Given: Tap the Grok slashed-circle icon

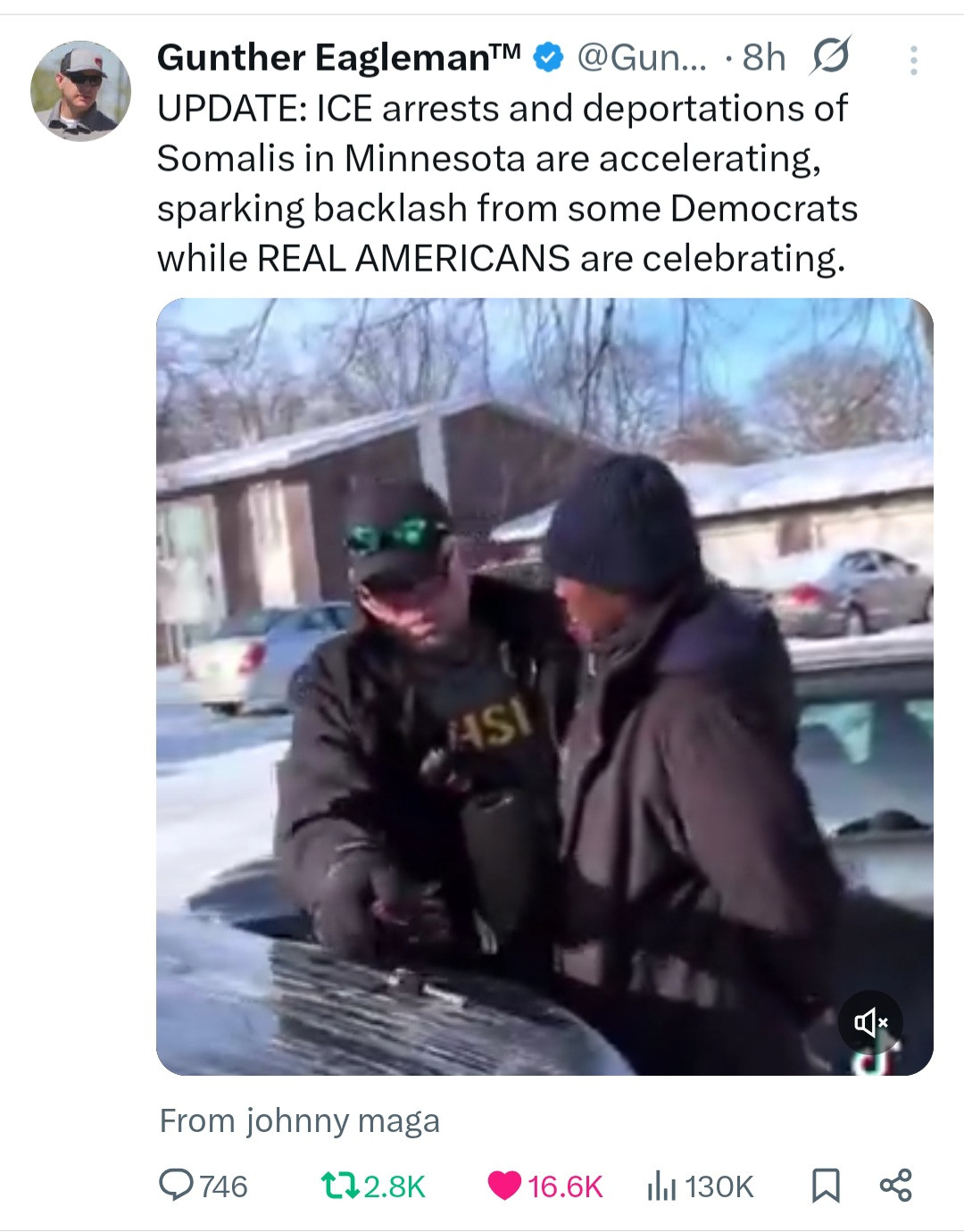Looking at the screenshot, I should (830, 56).
